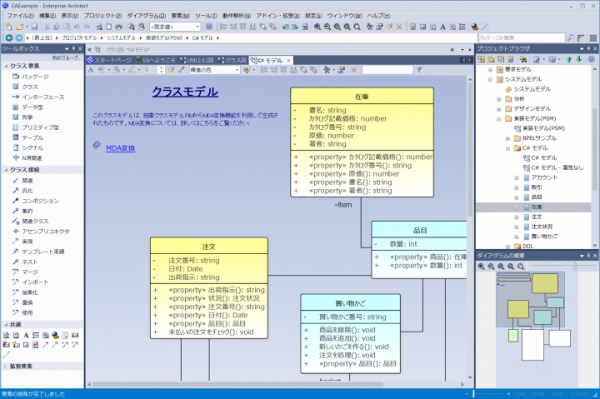
Task: Click the text element 'A' icon in 共通 section
Action: click(x=26, y=335)
